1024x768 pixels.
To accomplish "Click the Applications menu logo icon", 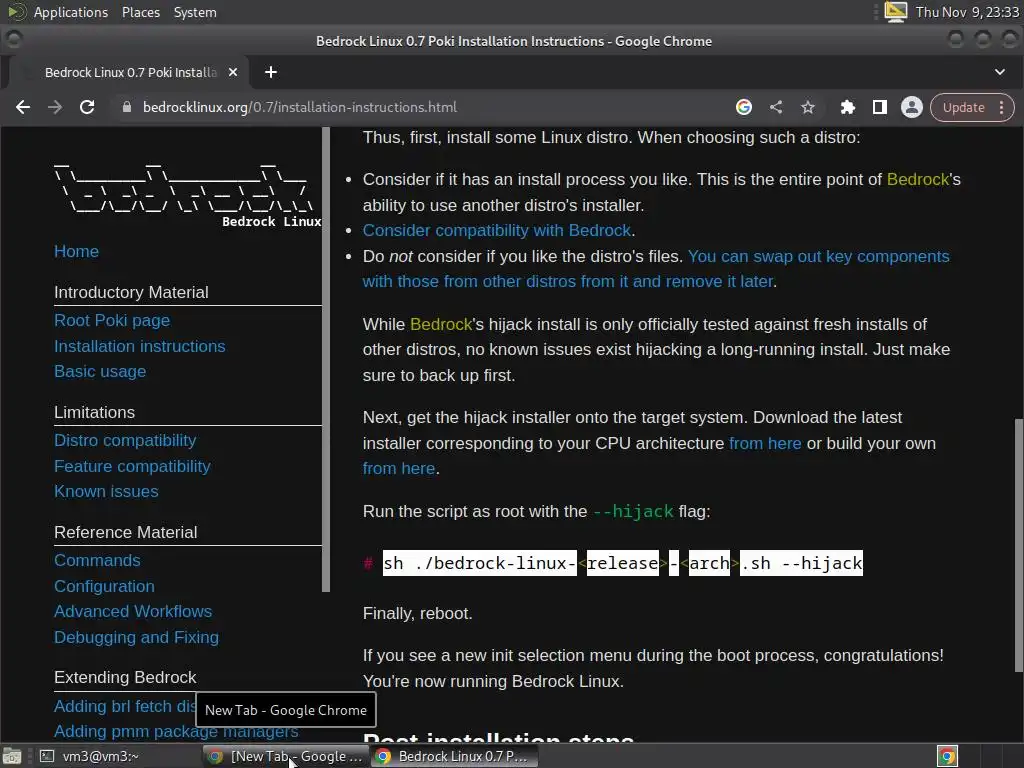I will pyautogui.click(x=16, y=12).
